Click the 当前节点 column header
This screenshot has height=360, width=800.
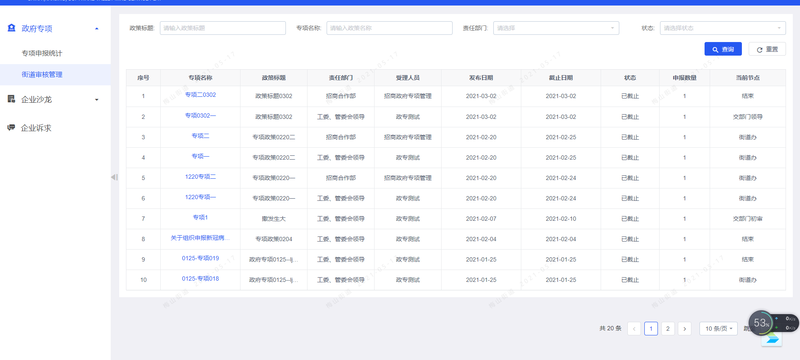pyautogui.click(x=747, y=78)
